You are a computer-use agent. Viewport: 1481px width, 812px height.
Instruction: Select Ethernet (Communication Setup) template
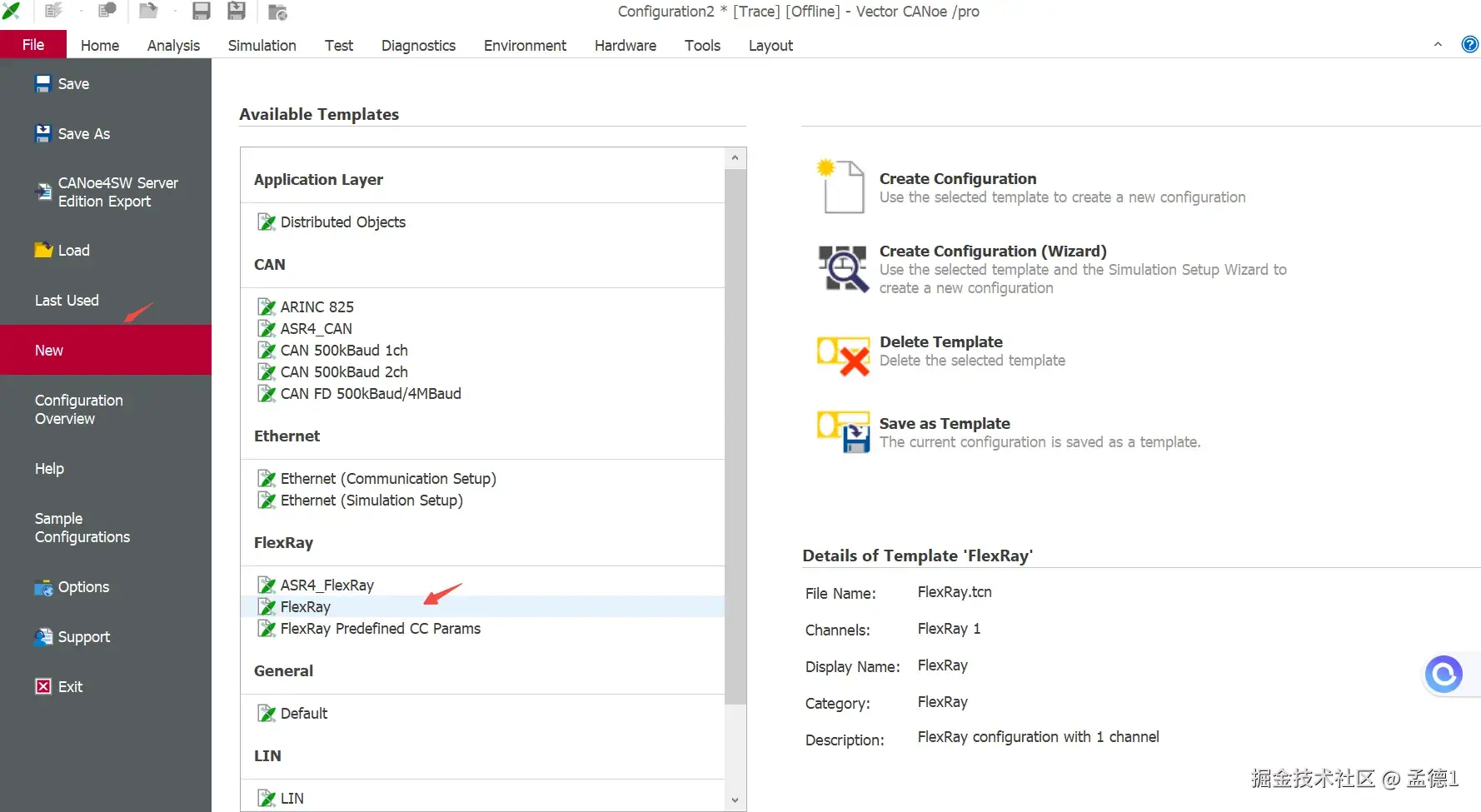pyautogui.click(x=483, y=479)
